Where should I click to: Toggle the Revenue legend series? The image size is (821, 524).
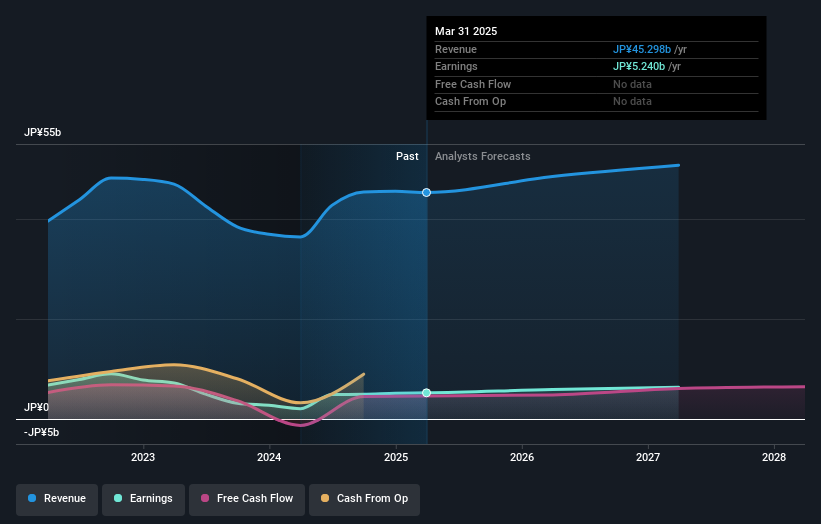(57, 499)
